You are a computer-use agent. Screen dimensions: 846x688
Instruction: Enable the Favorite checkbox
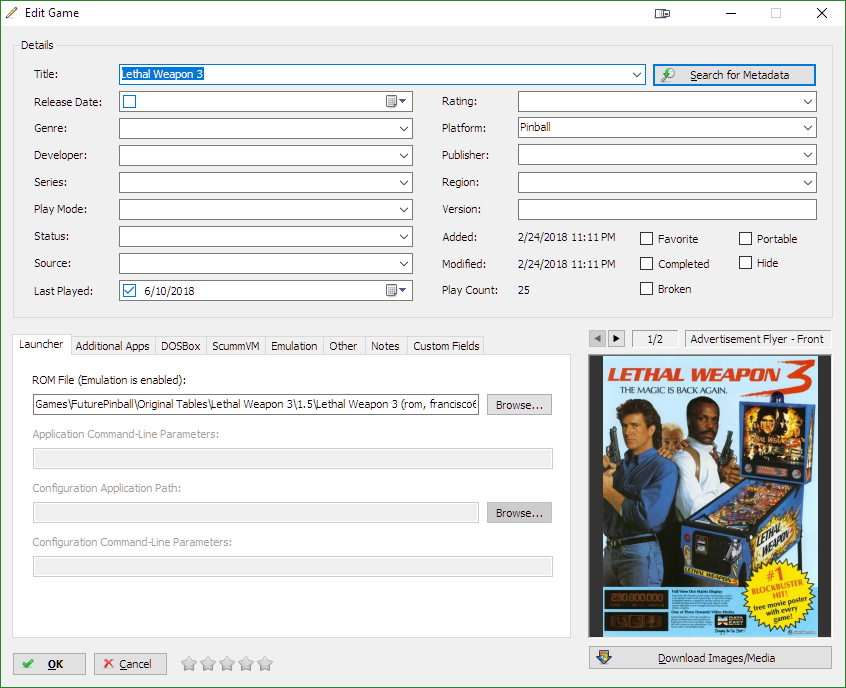pos(647,239)
